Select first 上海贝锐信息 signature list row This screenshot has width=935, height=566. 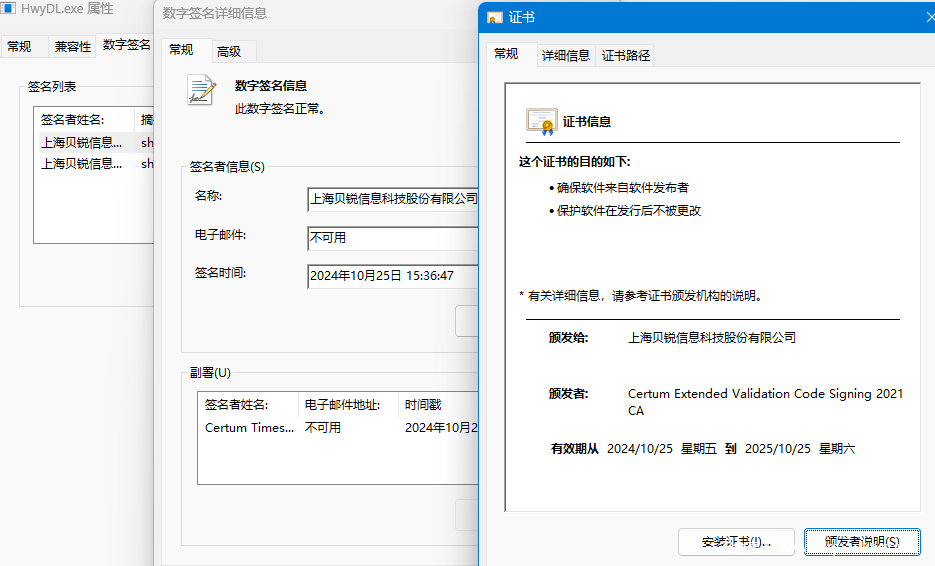(x=95, y=143)
